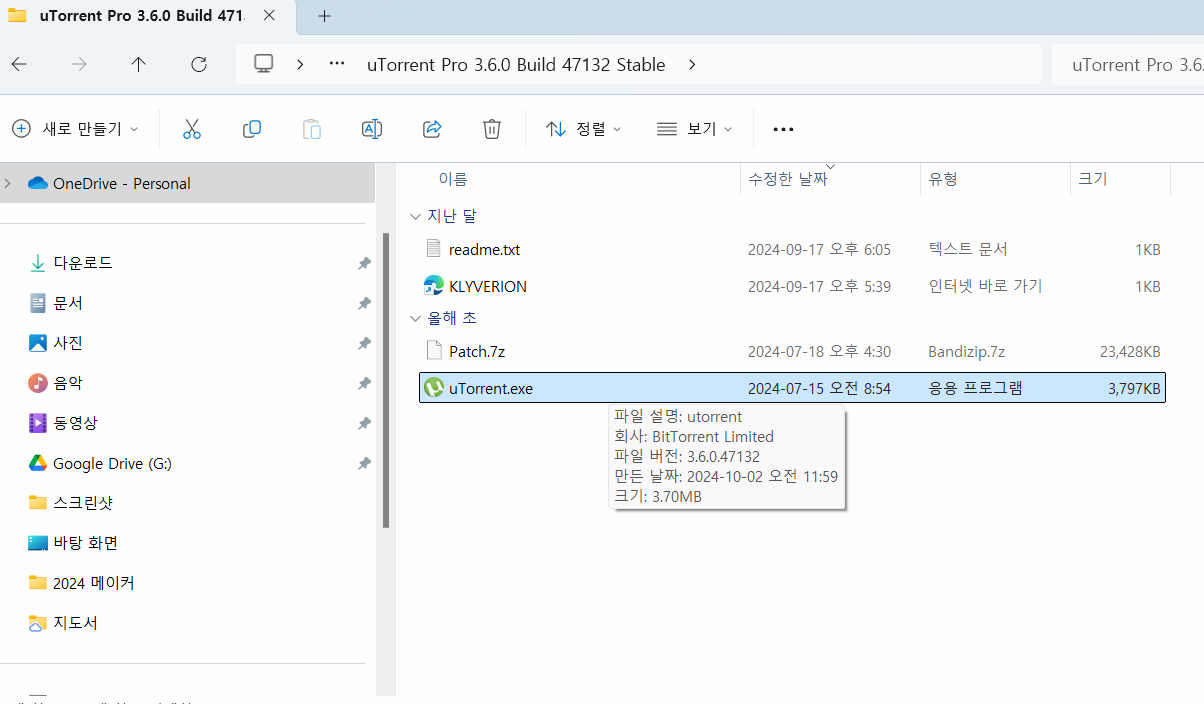Unpin 동영상 using its pin icon
Image resolution: width=1204 pixels, height=704 pixels.
click(364, 423)
